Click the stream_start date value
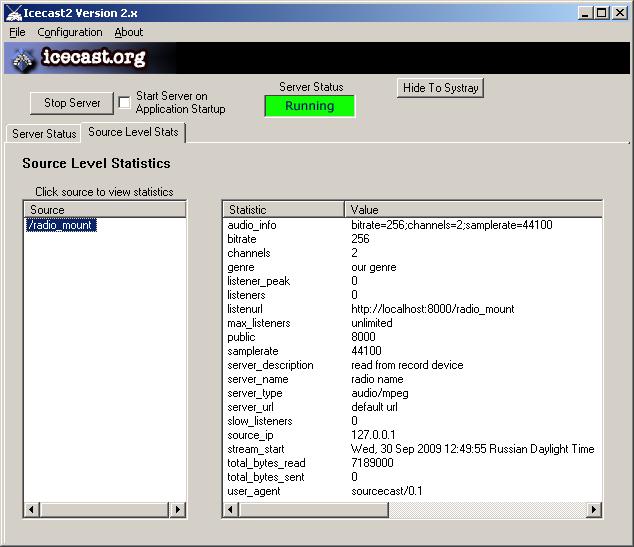 tap(473, 449)
